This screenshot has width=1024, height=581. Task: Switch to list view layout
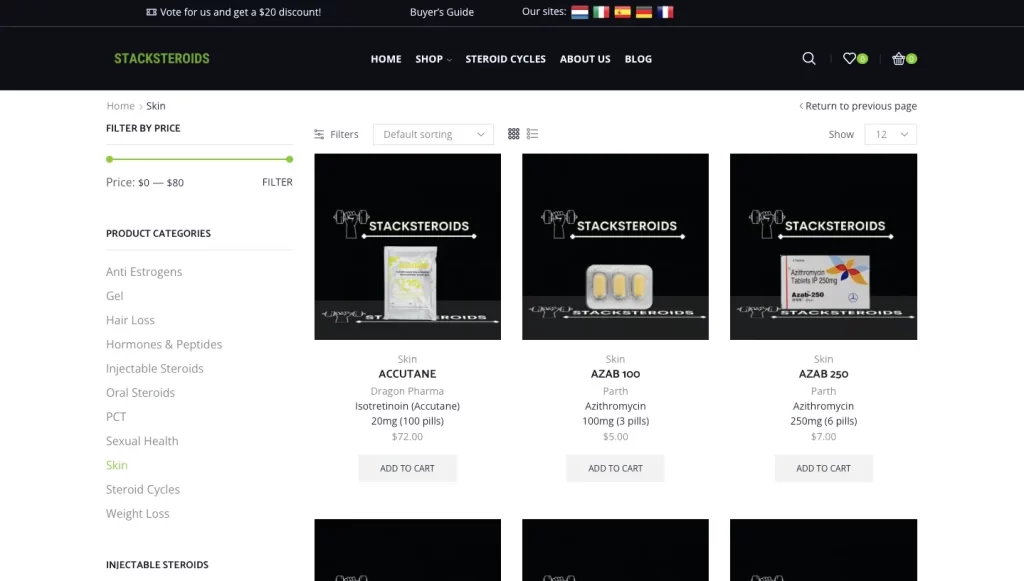(532, 134)
